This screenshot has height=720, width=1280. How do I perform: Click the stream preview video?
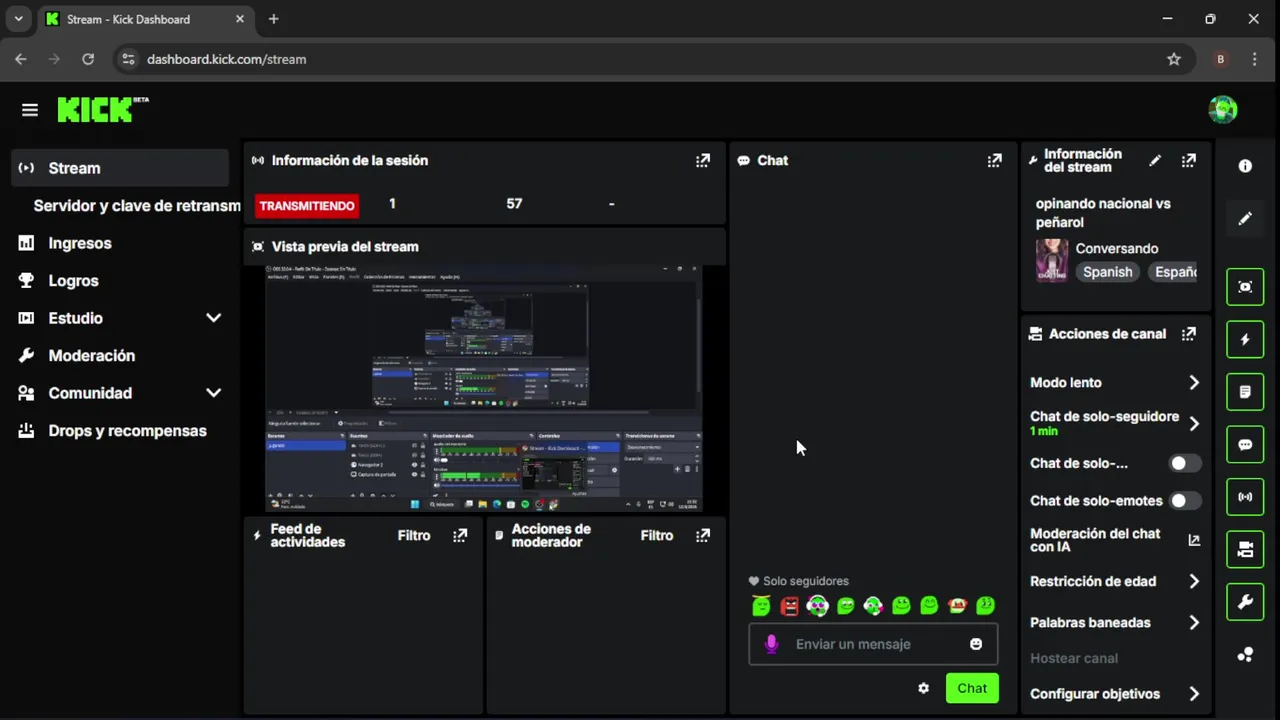click(x=484, y=388)
